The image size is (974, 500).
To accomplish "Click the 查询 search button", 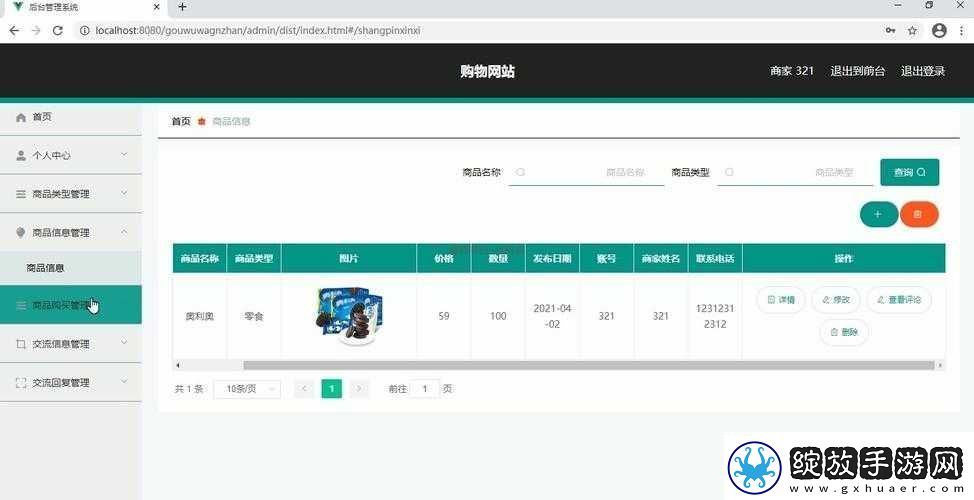I will pos(909,173).
